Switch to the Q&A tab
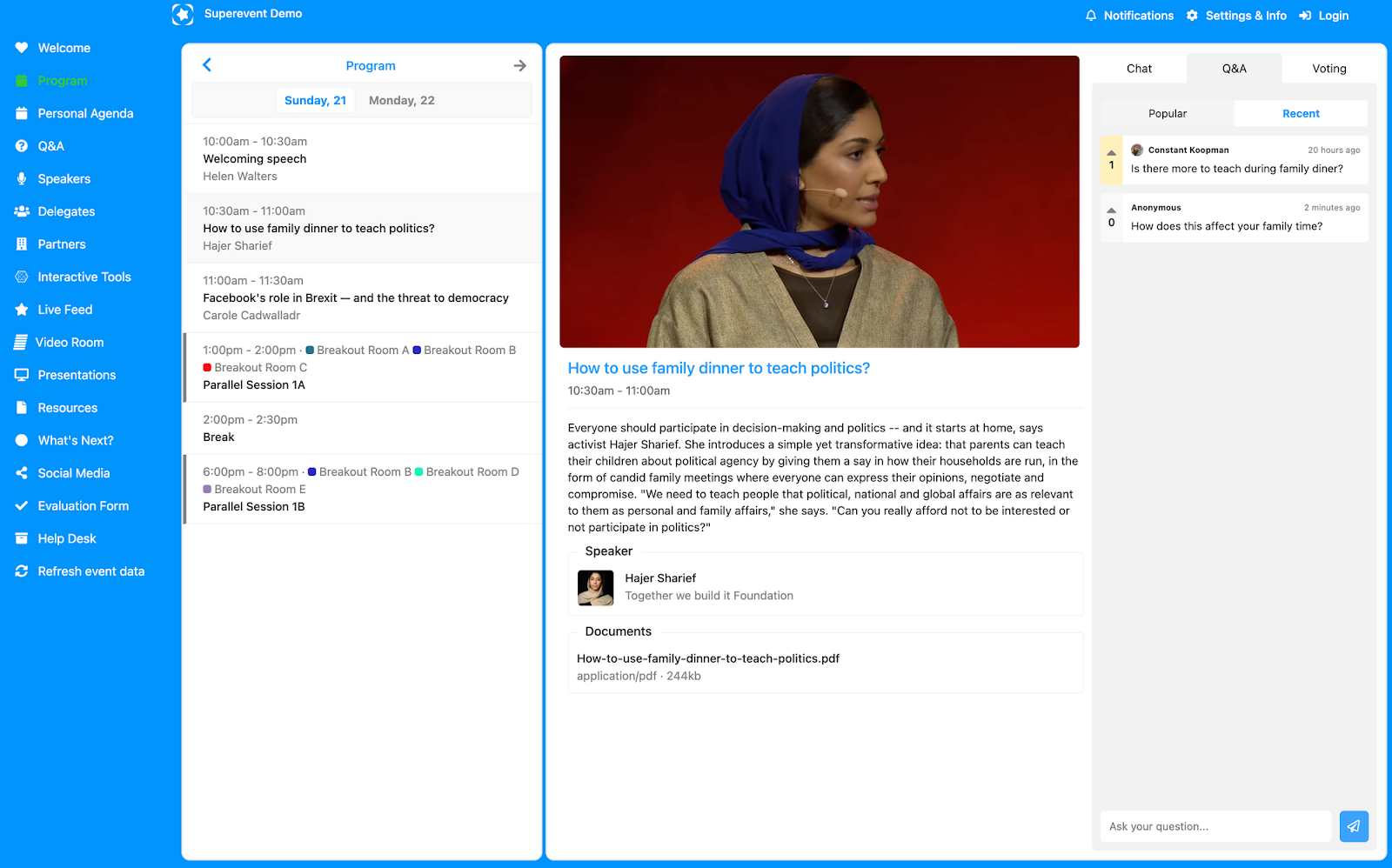The image size is (1392, 868). 1234,69
